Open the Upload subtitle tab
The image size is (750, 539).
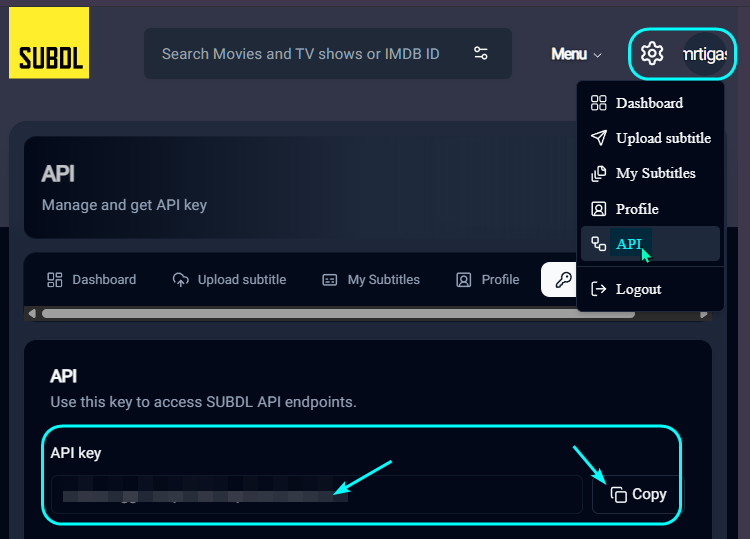pyautogui.click(x=229, y=280)
